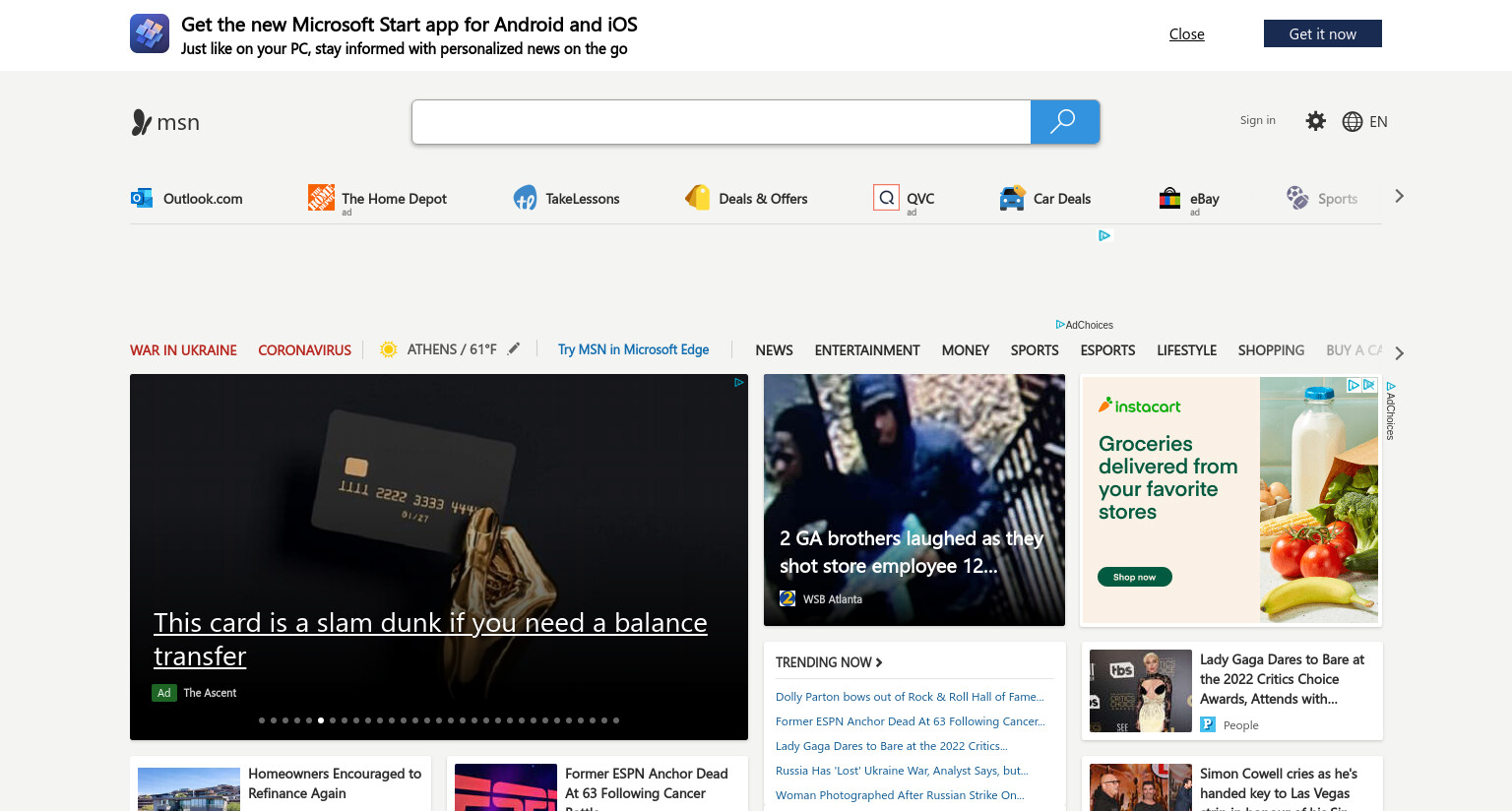This screenshot has height=811, width=1512.
Task: Open the CORONAVIRUS link
Action: (304, 350)
